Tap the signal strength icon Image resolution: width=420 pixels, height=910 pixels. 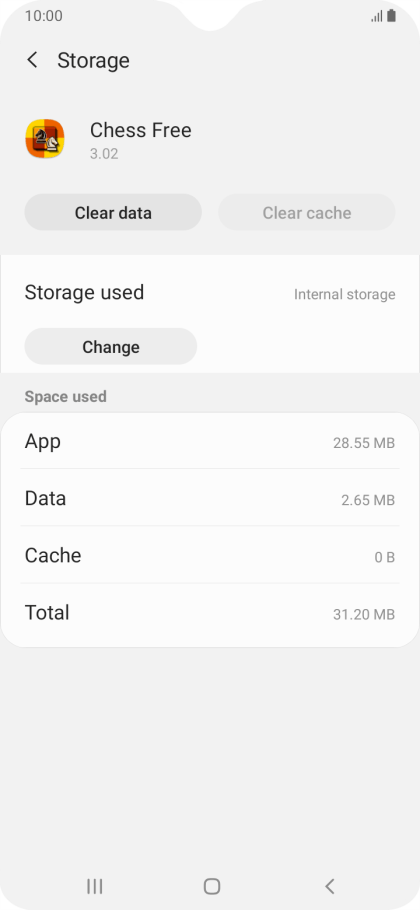377,16
